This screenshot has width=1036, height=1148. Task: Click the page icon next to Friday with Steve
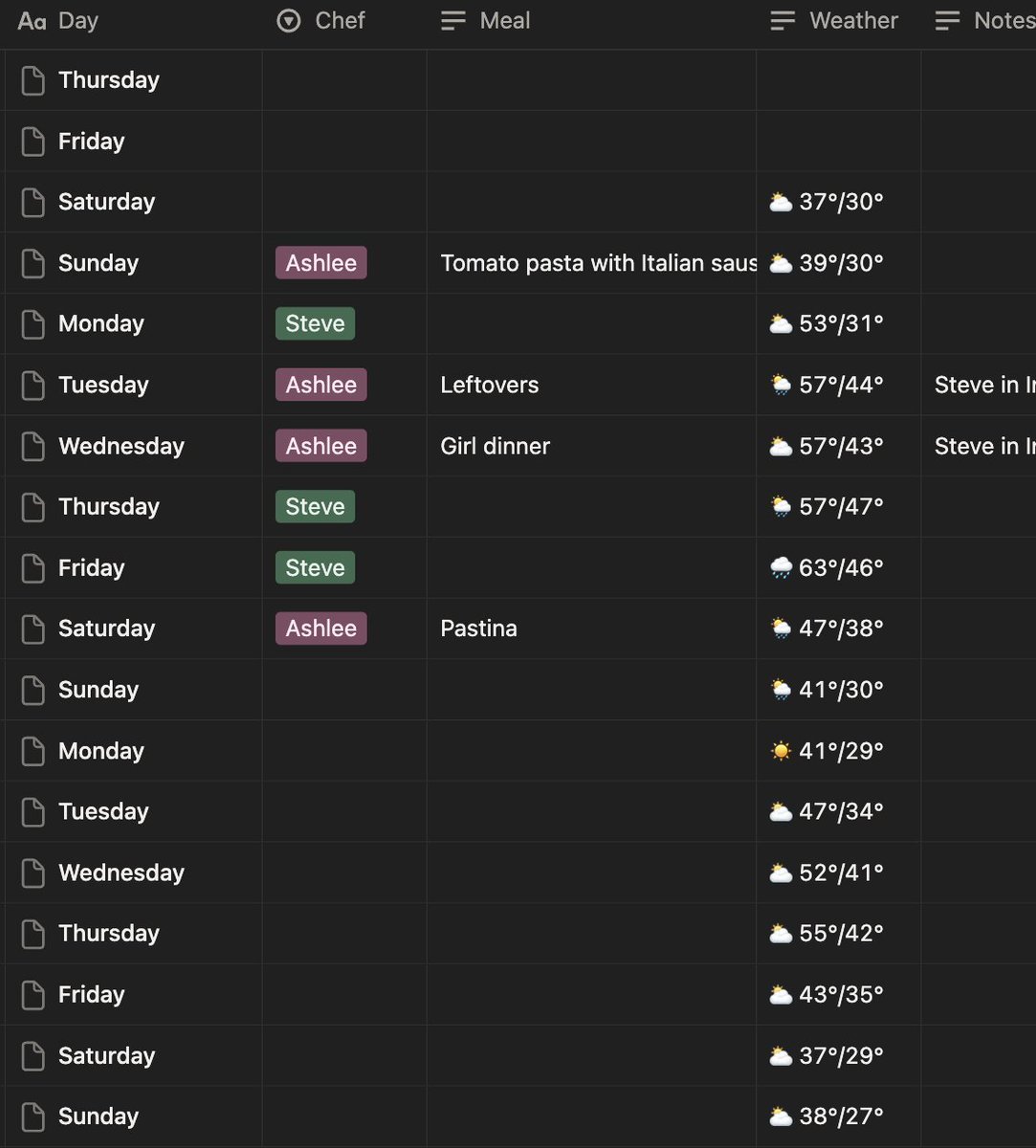[32, 567]
